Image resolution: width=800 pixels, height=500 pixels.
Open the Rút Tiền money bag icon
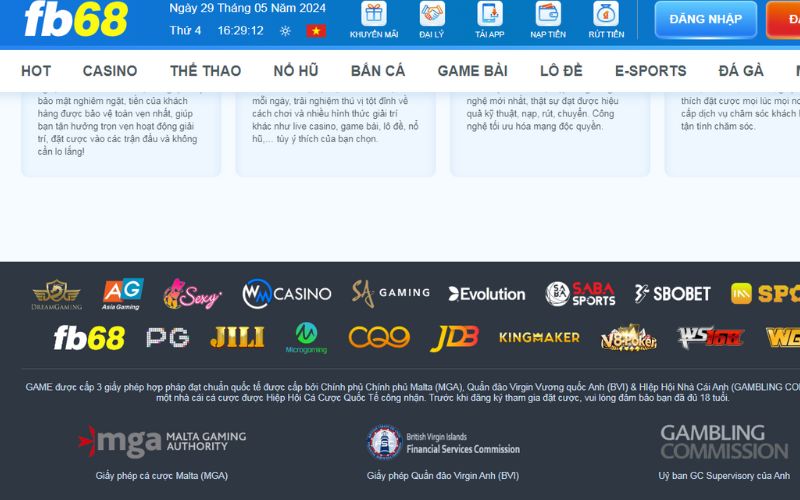(606, 14)
